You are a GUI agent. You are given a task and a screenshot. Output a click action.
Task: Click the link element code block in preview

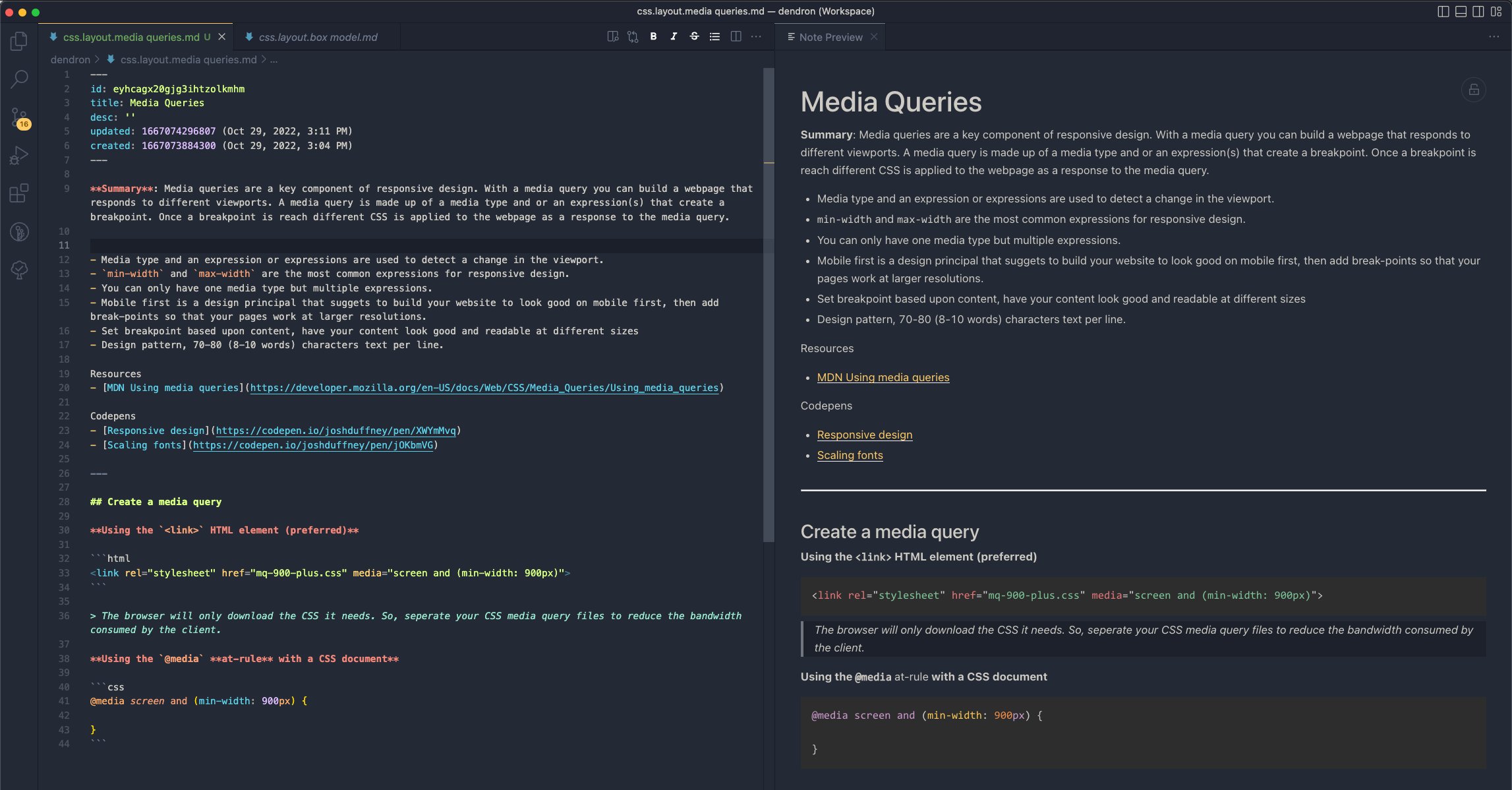tap(1143, 595)
